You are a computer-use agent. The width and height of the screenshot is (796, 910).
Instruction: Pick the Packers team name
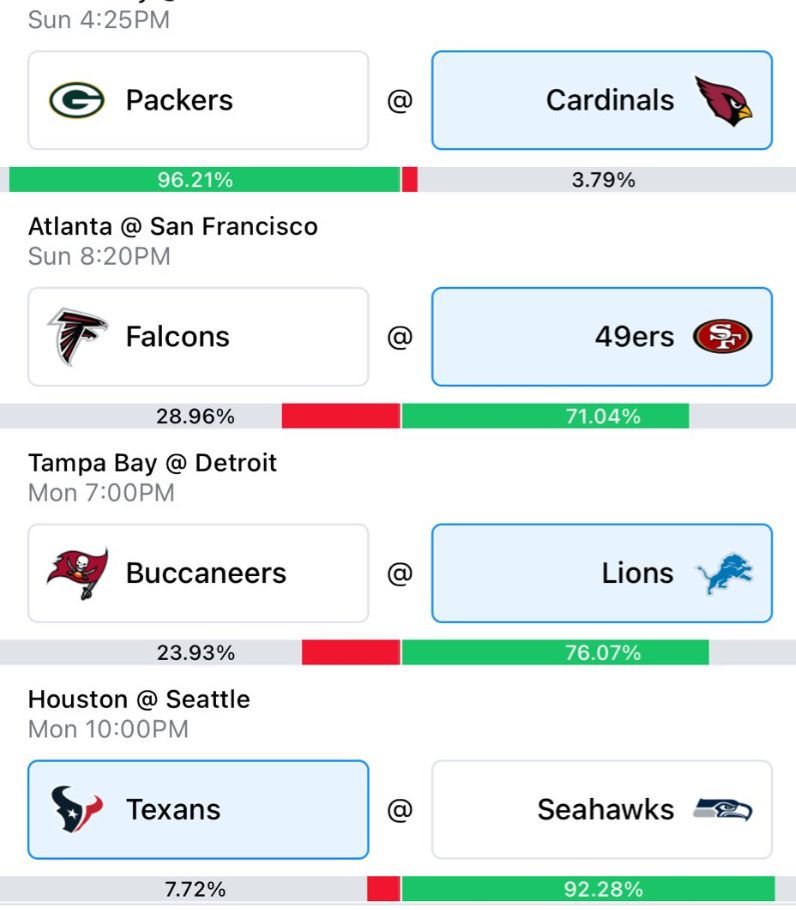click(179, 100)
